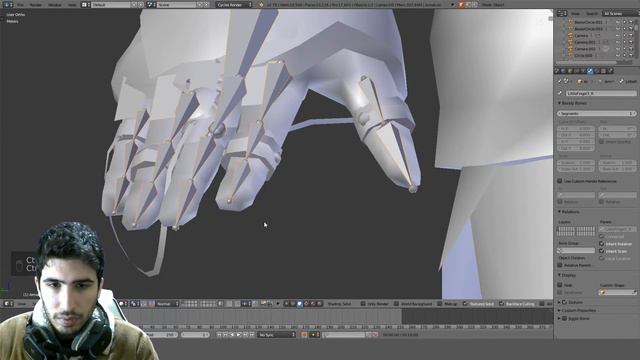Collapse the Relations panel
640x360 pixels.
pyautogui.click(x=569, y=212)
